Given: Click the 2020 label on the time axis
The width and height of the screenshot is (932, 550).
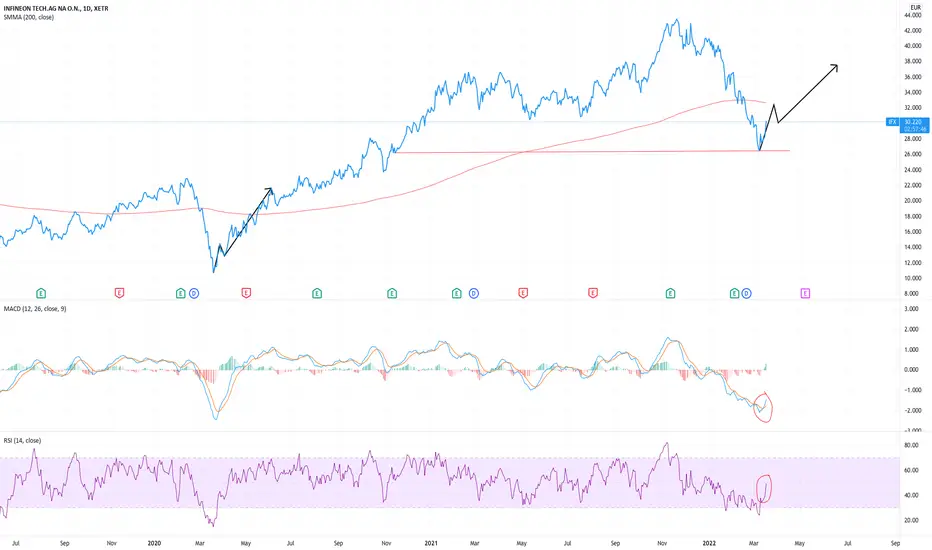Looking at the screenshot, I should pos(154,543).
